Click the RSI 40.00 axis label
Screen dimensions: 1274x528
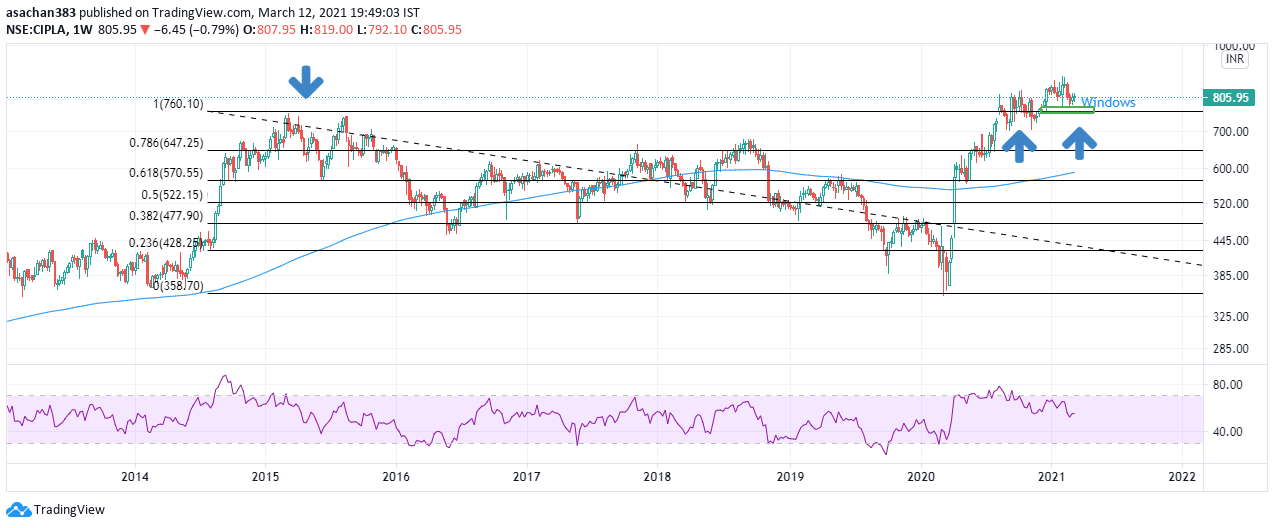point(1227,431)
